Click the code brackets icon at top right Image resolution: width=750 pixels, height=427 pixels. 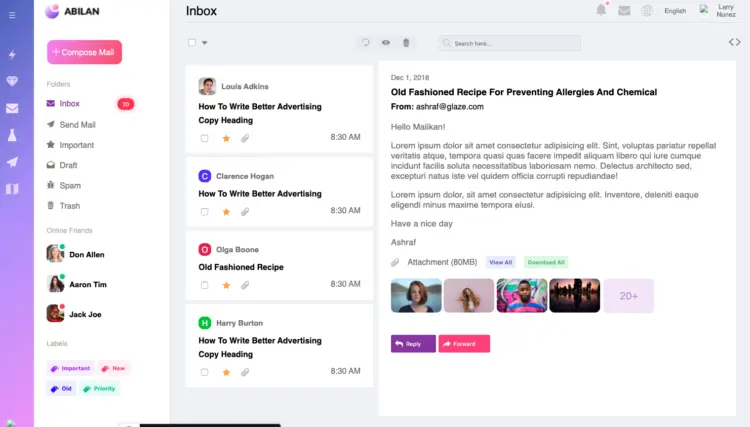click(734, 42)
